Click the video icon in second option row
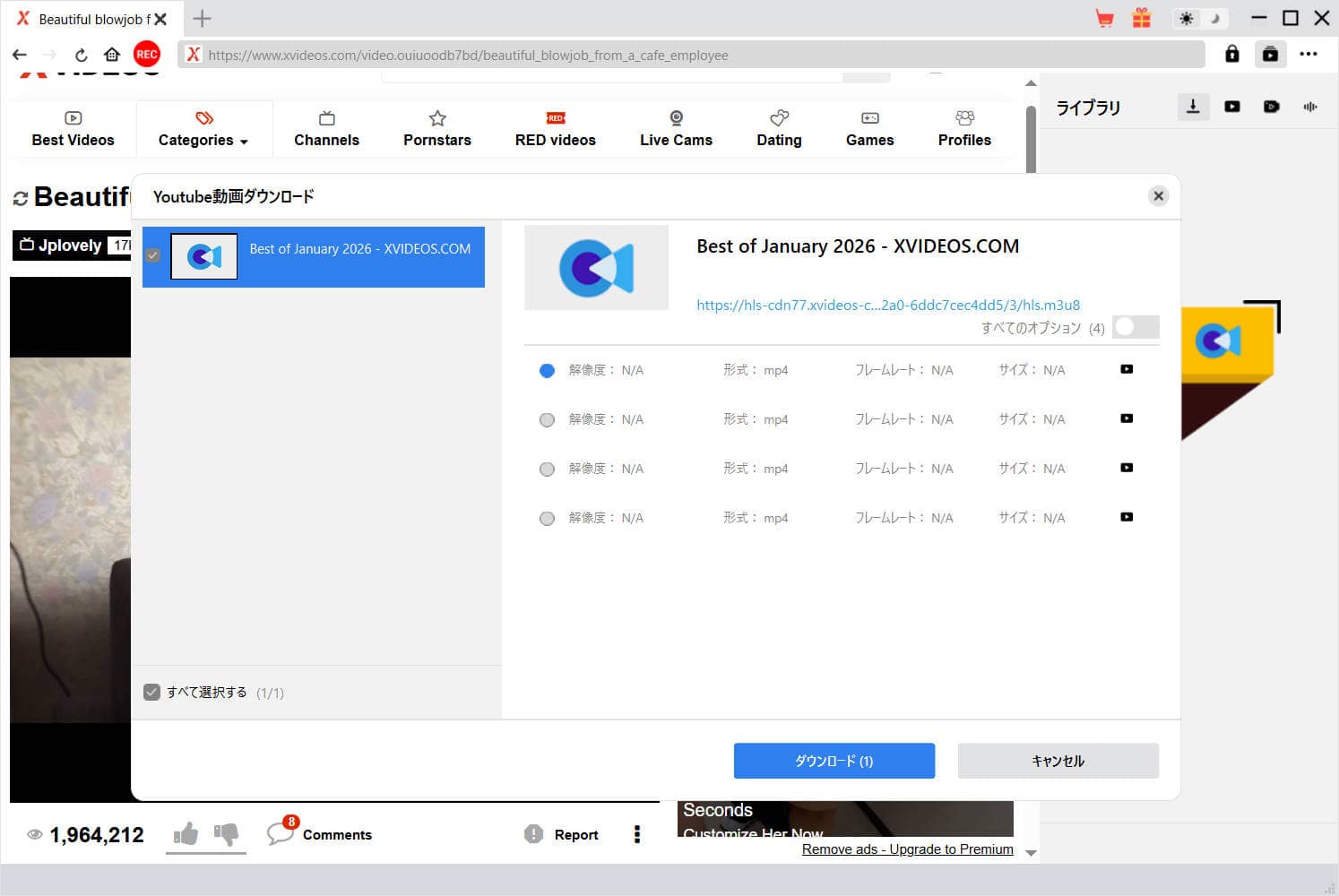 coord(1127,418)
